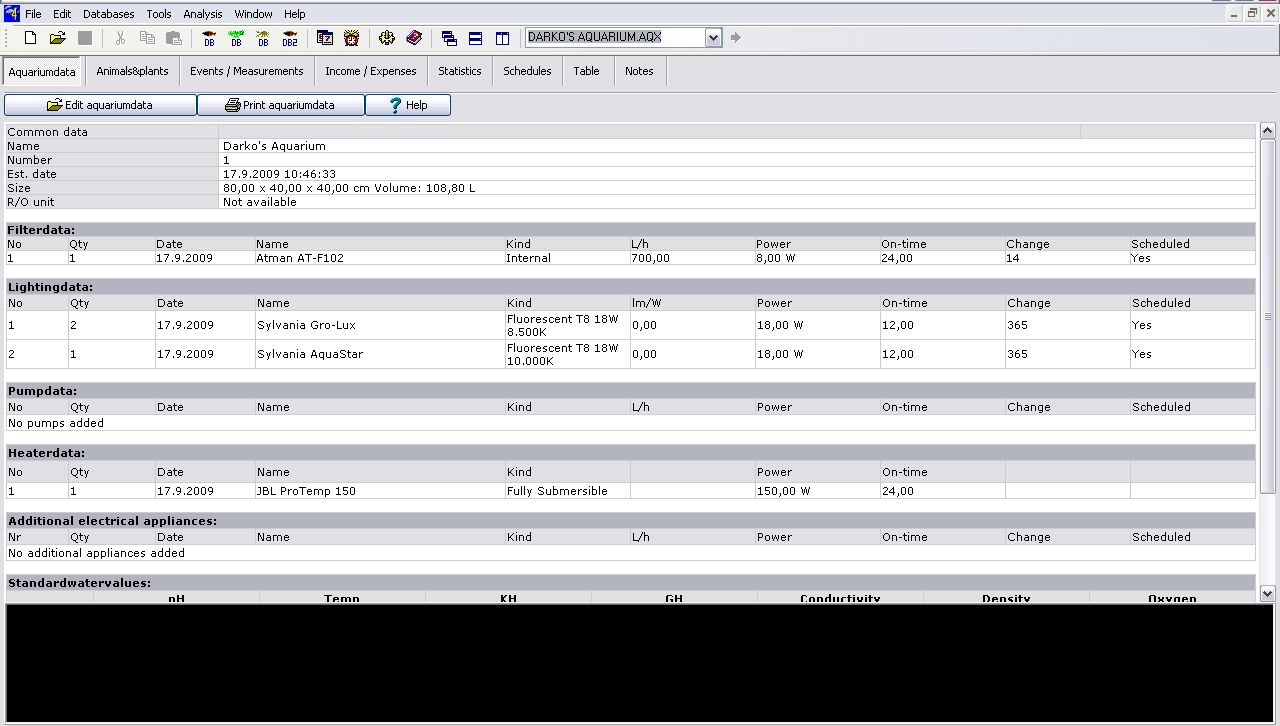Click the New file icon in the toolbar
This screenshot has width=1280, height=726.
click(30, 38)
